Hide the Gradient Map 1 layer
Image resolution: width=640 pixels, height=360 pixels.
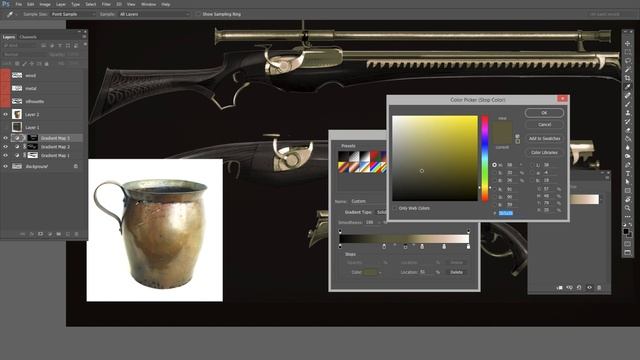pyautogui.click(x=5, y=156)
